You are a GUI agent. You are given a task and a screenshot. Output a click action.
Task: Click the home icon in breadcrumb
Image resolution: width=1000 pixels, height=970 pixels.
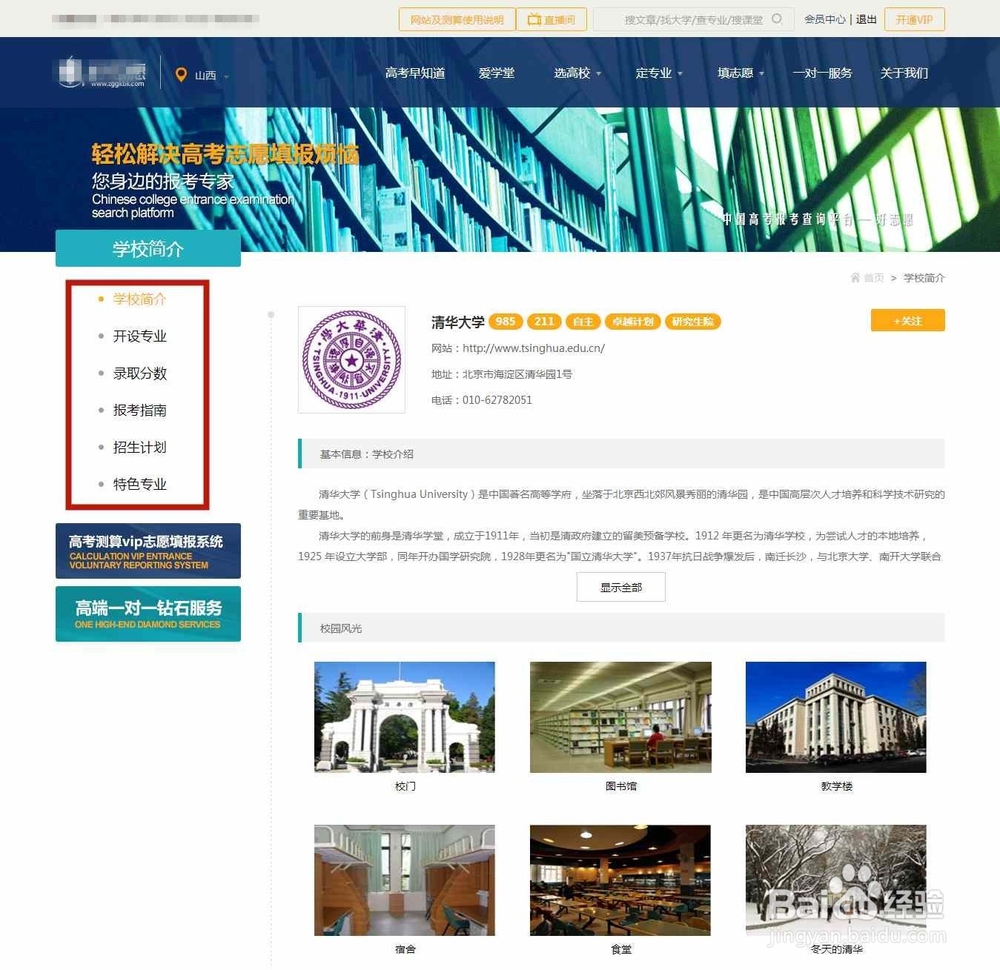[855, 277]
